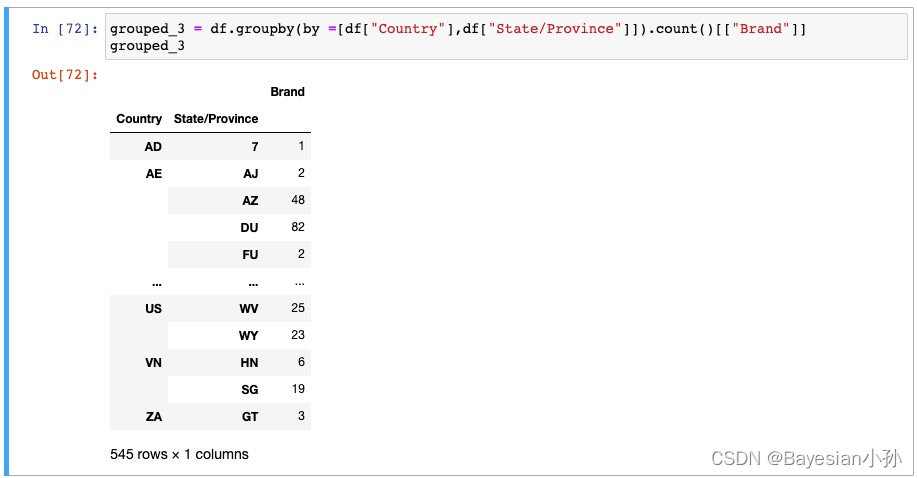Select the AE country row label
The image size is (917, 478).
[x=154, y=174]
